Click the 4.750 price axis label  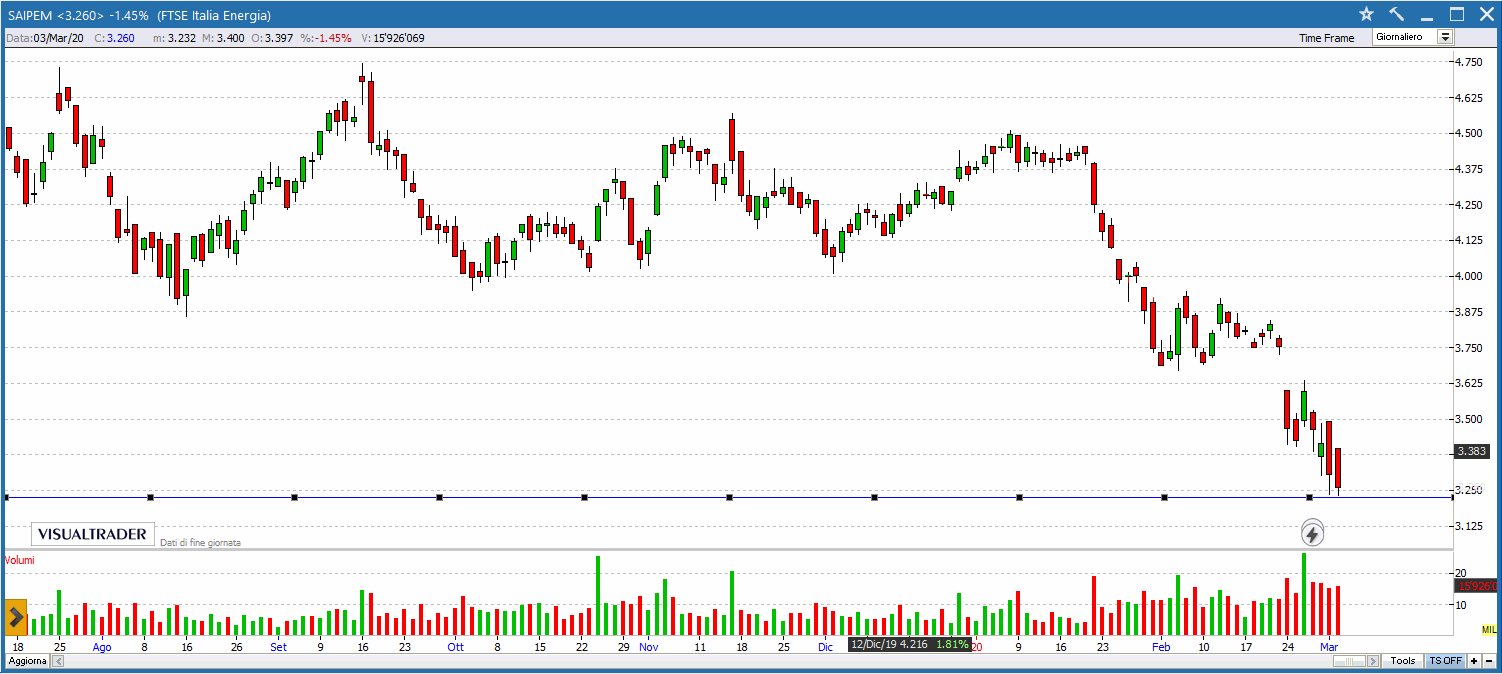click(1470, 62)
